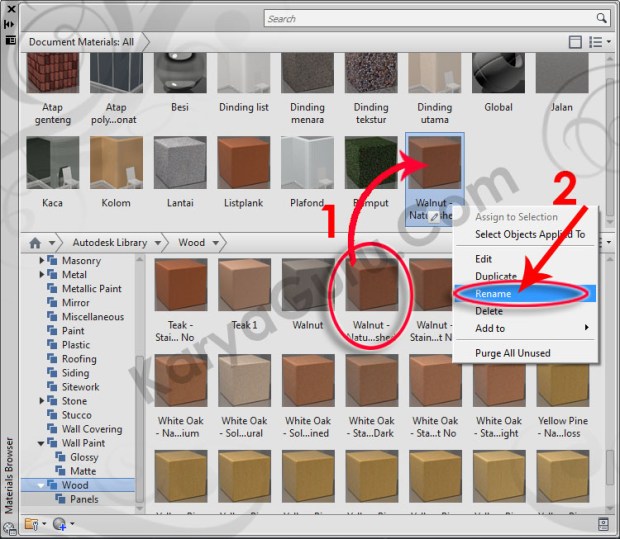Select the Matte subcategory

pos(83,471)
